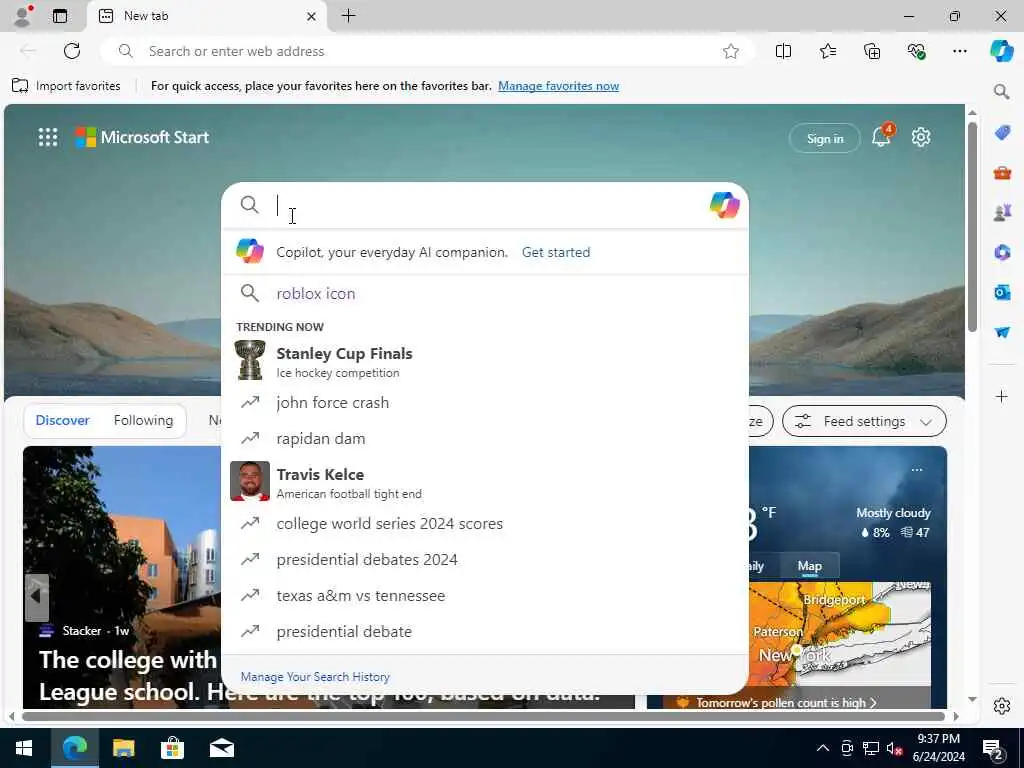Expand the Feed settings dropdown
Image resolution: width=1024 pixels, height=768 pixels.
click(864, 421)
